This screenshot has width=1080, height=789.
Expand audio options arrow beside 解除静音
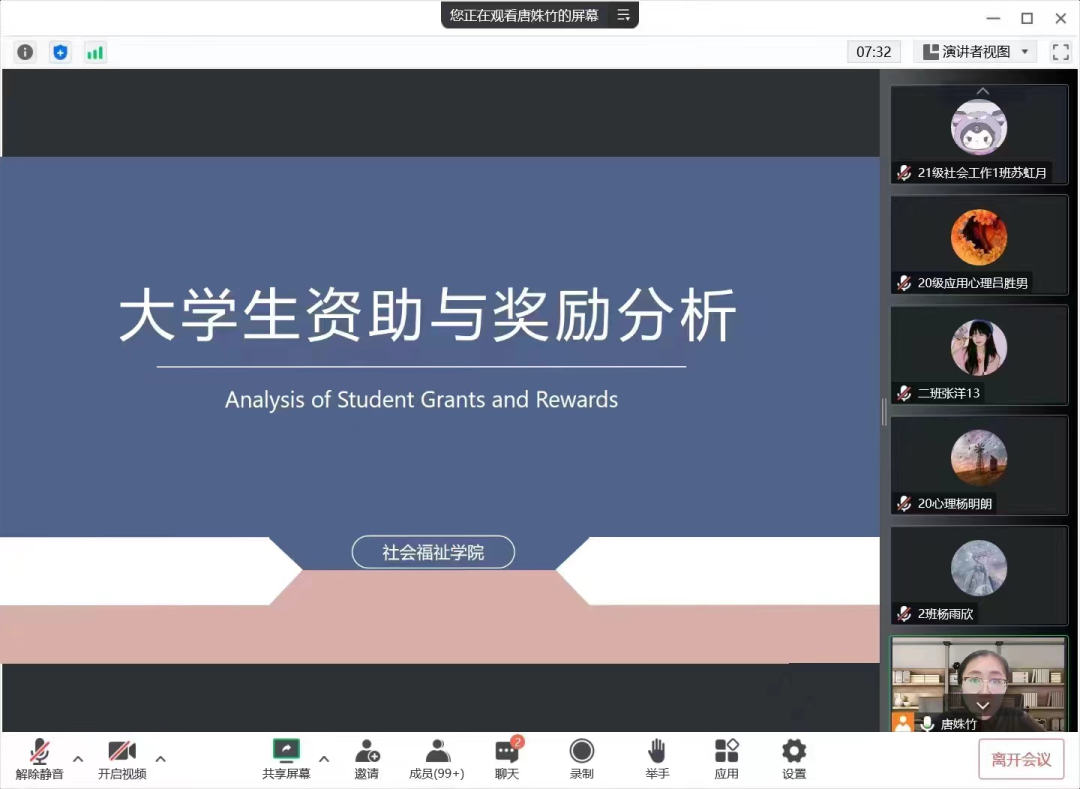[x=78, y=759]
